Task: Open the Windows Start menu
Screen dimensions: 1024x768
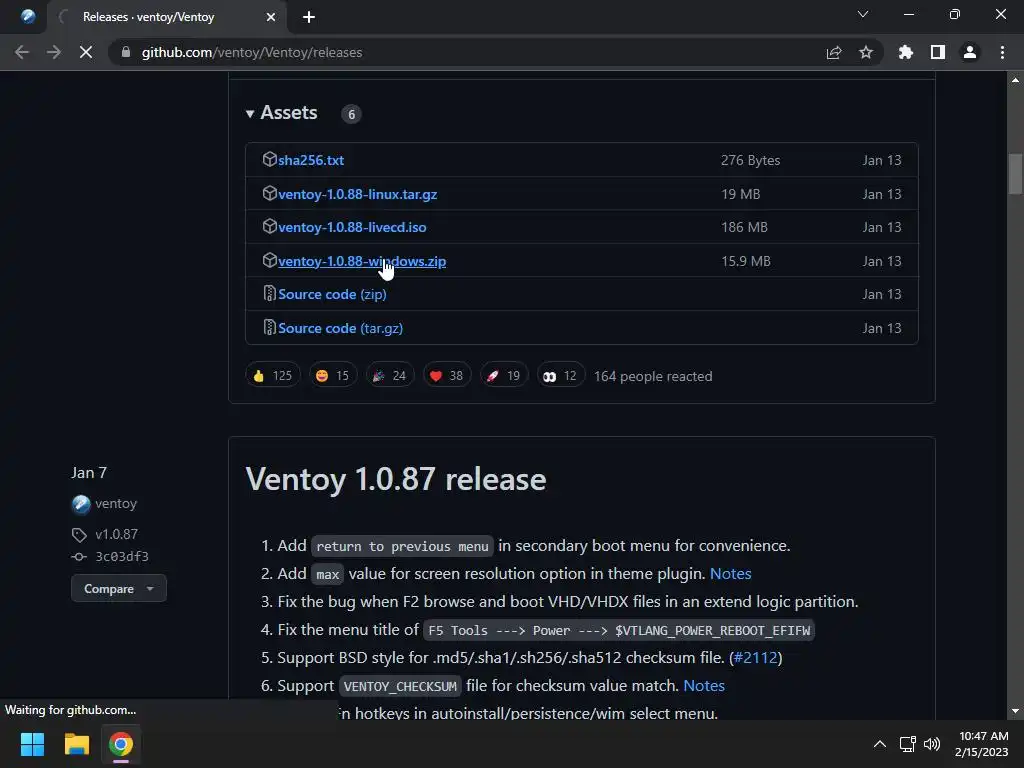Action: pyautogui.click(x=32, y=744)
